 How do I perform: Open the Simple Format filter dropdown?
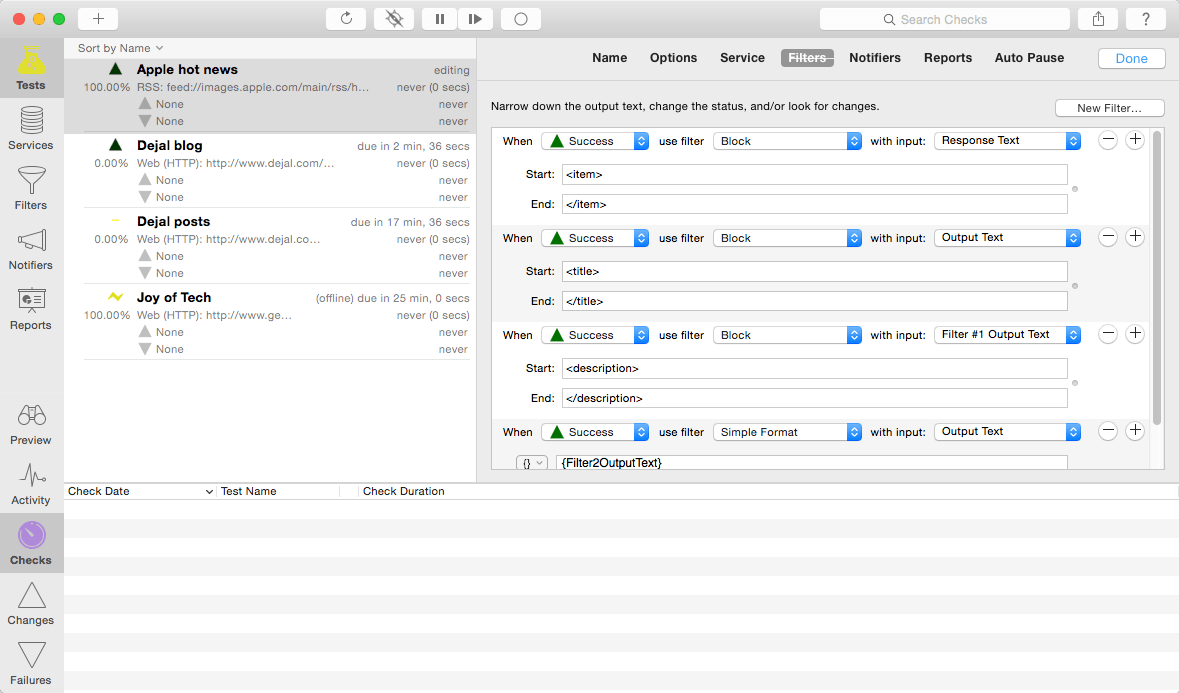(787, 432)
